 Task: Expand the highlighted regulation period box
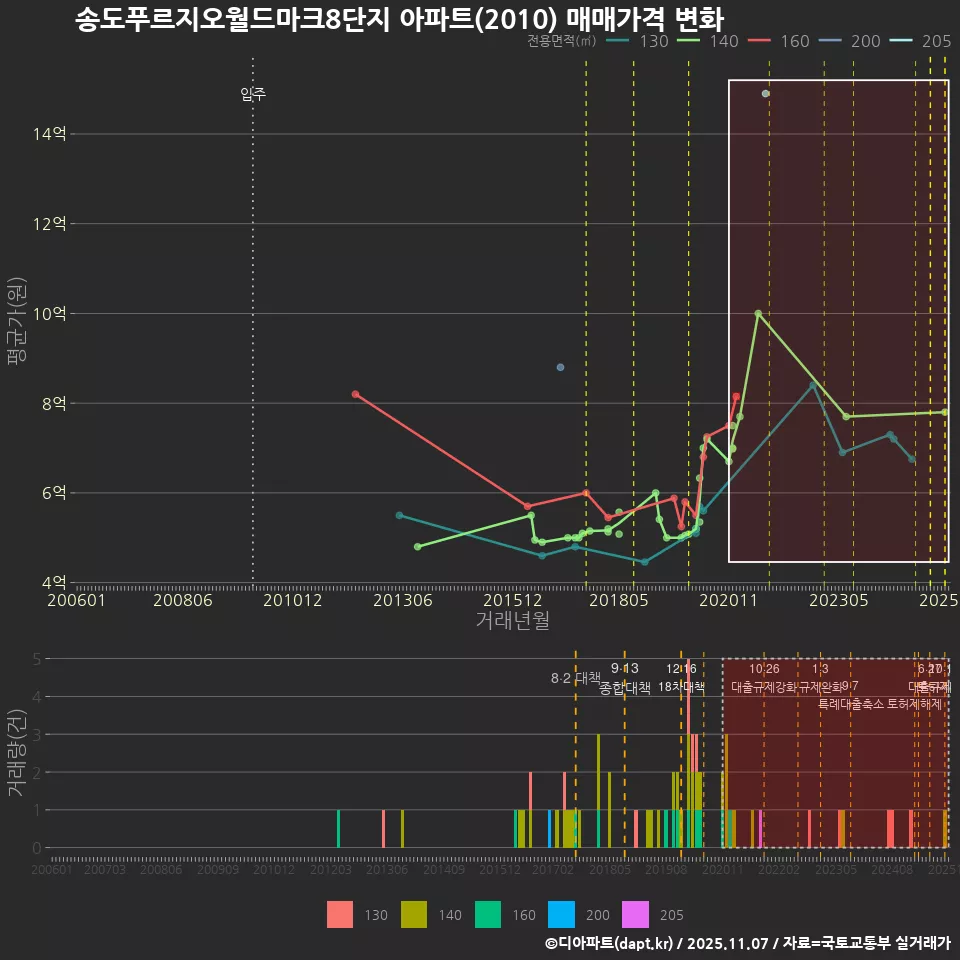click(x=838, y=320)
